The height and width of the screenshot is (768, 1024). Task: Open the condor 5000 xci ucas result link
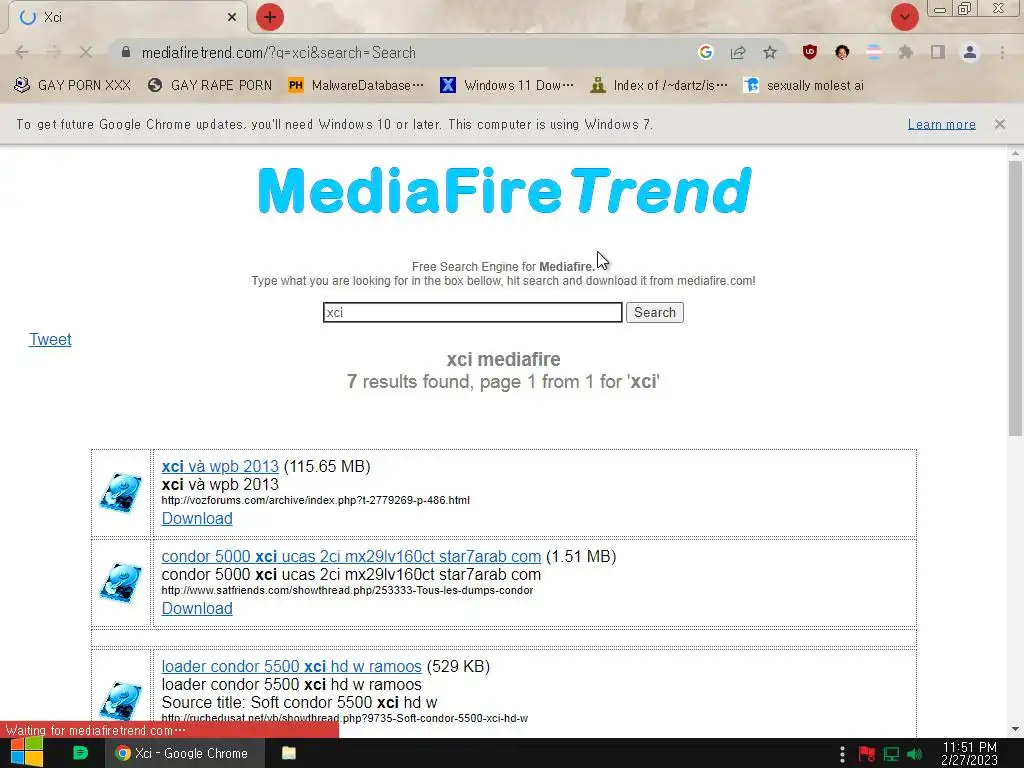351,556
